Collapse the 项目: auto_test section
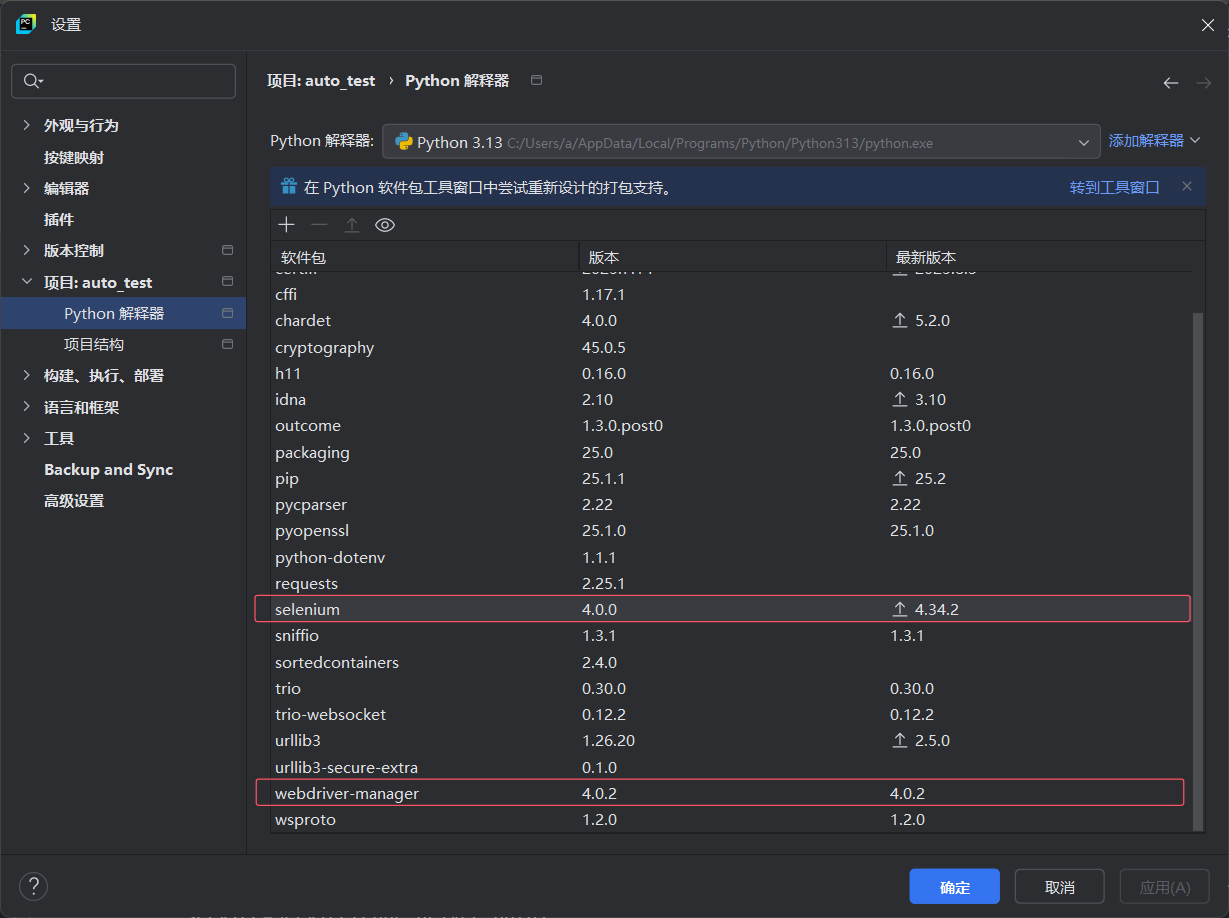1229x918 pixels. pyautogui.click(x=26, y=282)
